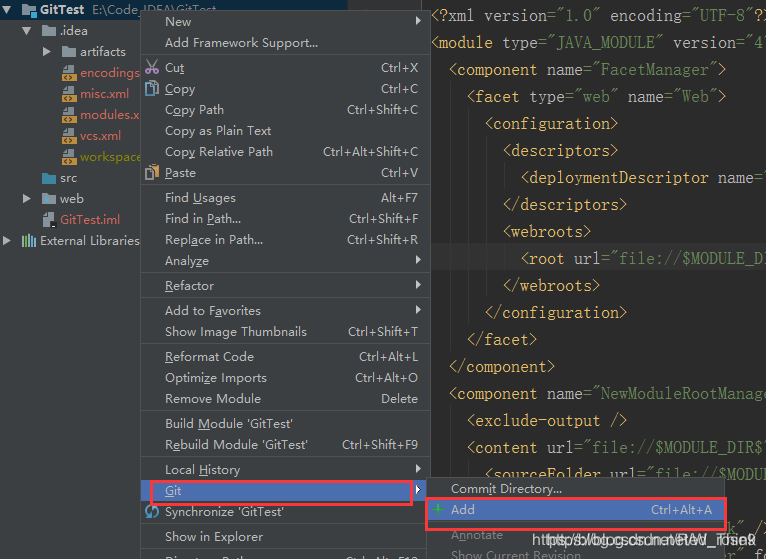Select the src folder name
The image size is (766, 559).
click(x=68, y=178)
